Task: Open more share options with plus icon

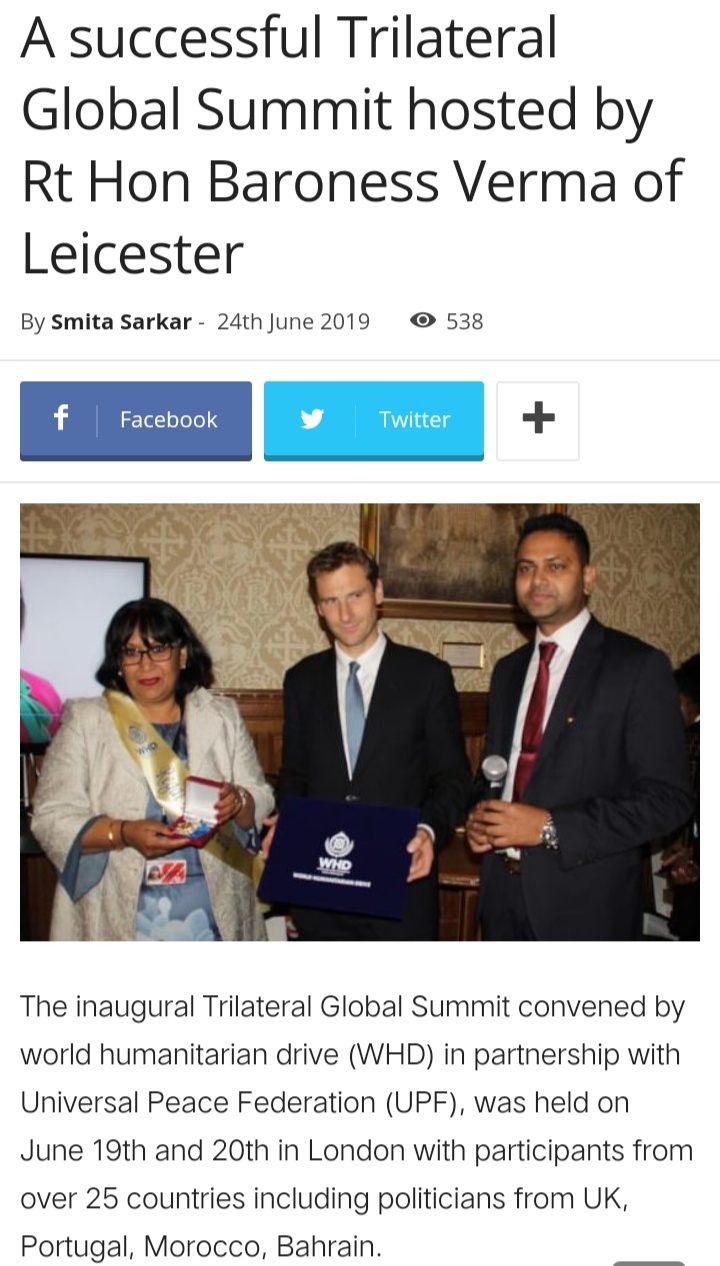Action: tap(538, 420)
